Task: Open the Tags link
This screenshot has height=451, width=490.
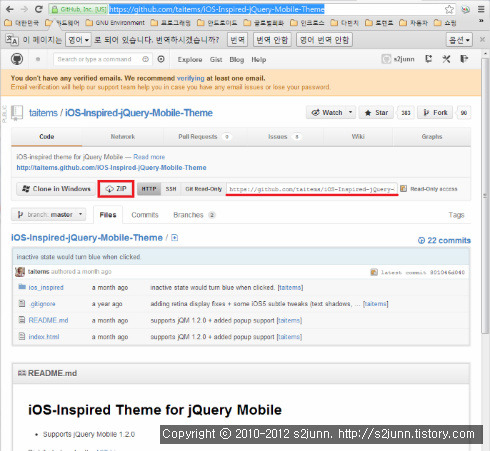Action: 456,215
